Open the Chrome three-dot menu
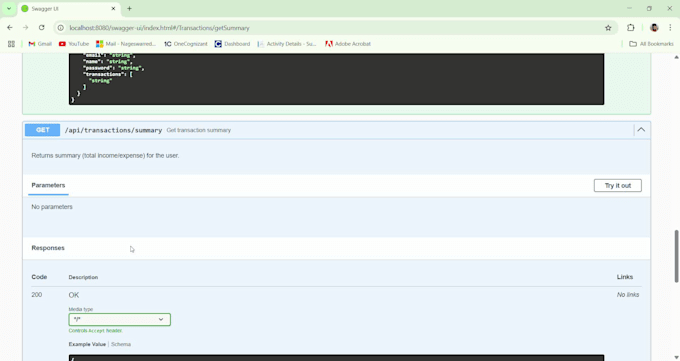 [670, 28]
